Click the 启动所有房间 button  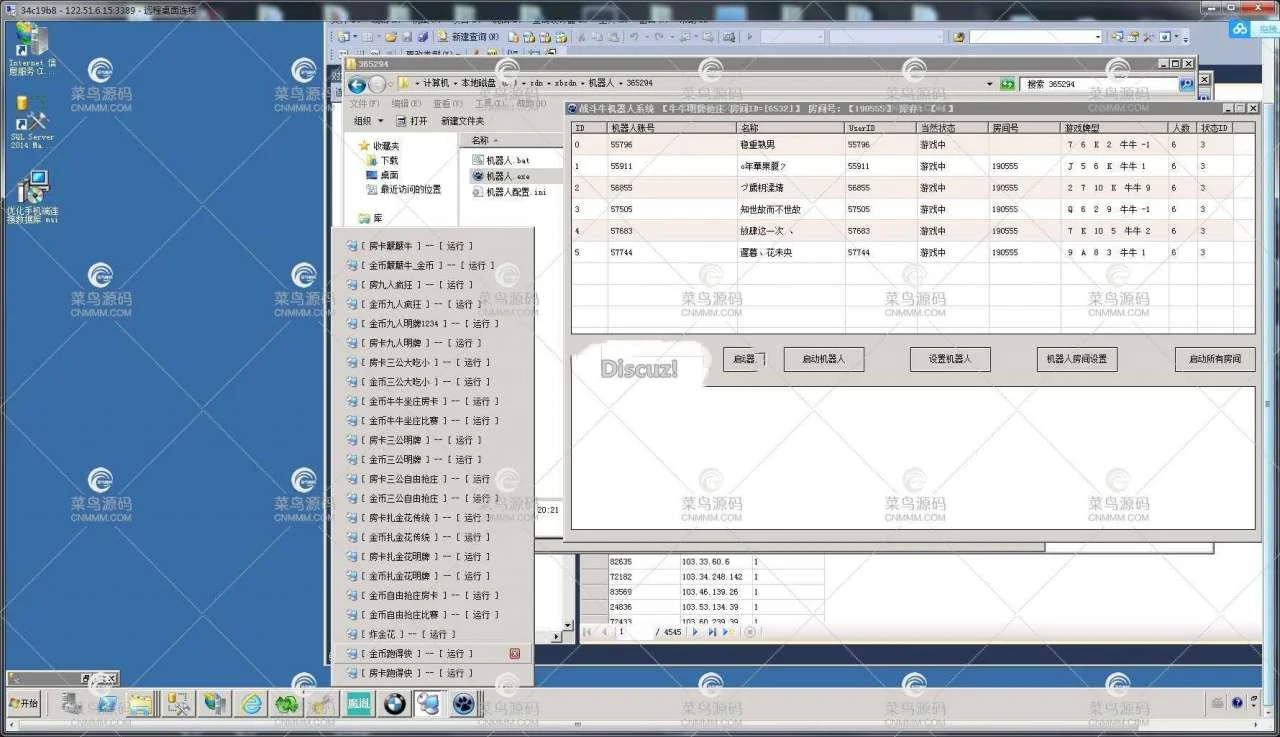(x=1214, y=360)
